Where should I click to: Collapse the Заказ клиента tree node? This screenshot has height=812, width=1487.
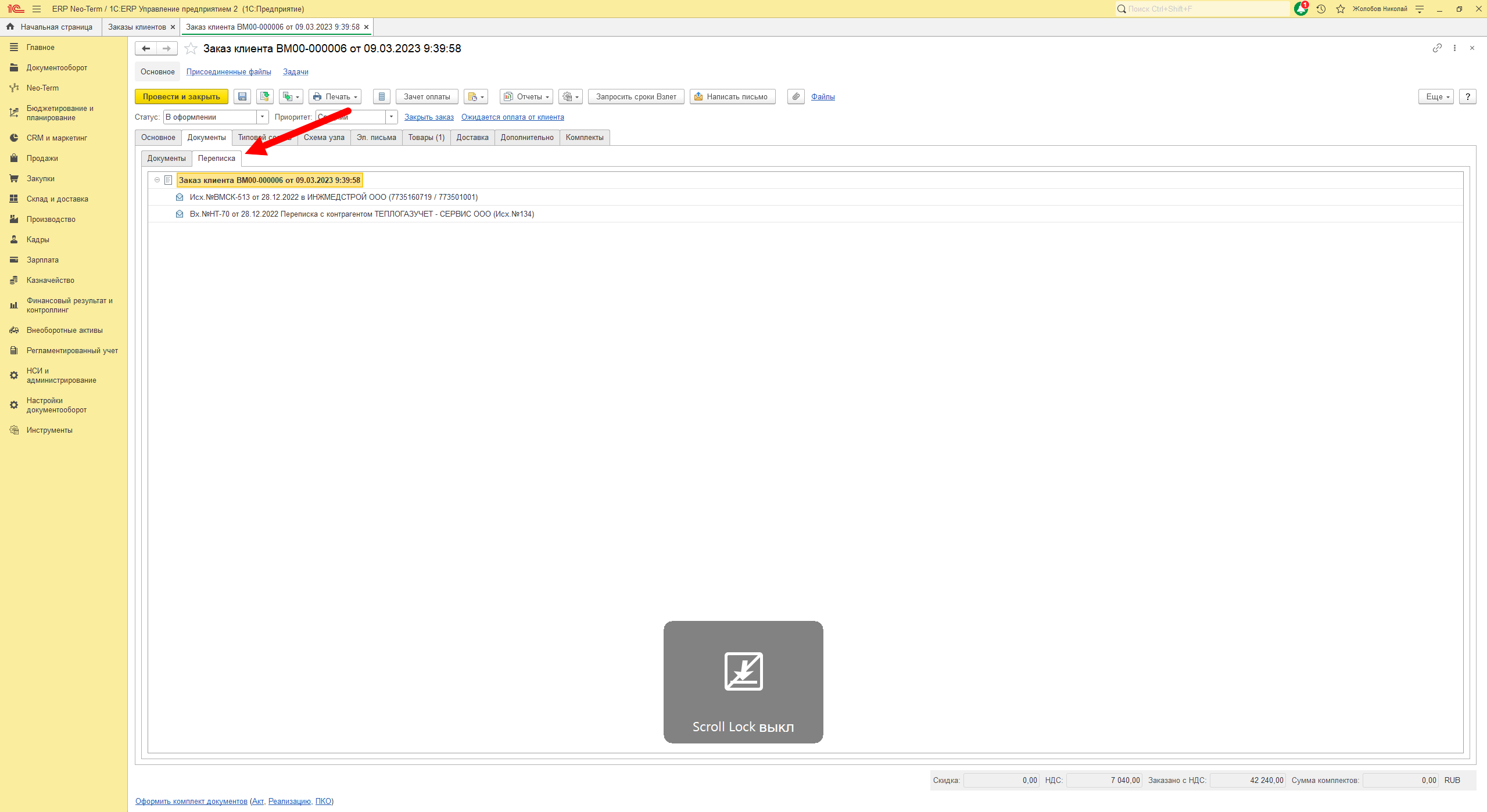(x=157, y=180)
